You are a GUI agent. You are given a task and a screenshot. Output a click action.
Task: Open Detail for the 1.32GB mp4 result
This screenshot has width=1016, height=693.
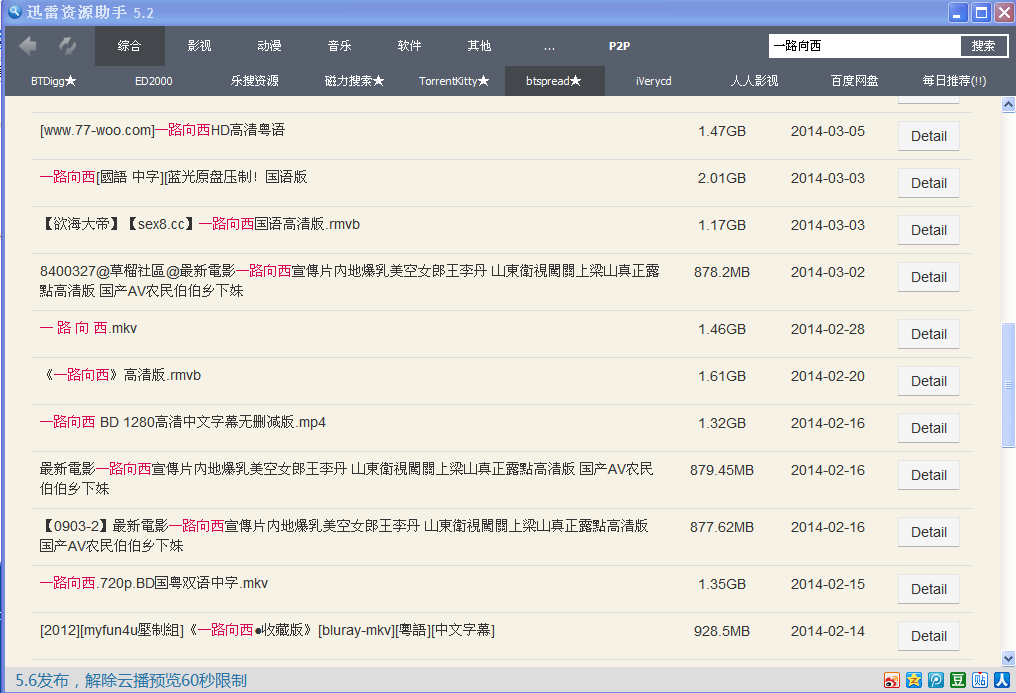pos(929,428)
